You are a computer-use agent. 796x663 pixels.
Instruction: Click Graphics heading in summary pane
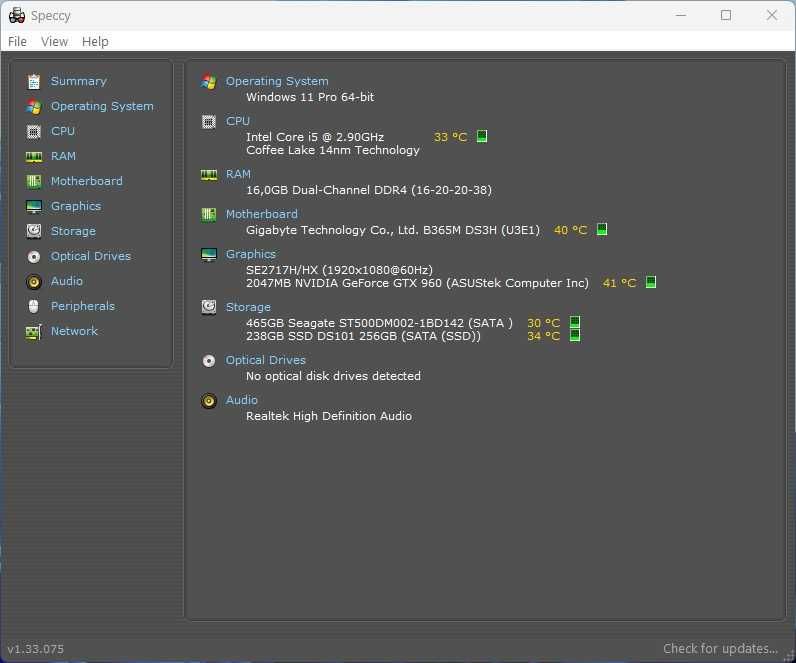click(x=251, y=254)
